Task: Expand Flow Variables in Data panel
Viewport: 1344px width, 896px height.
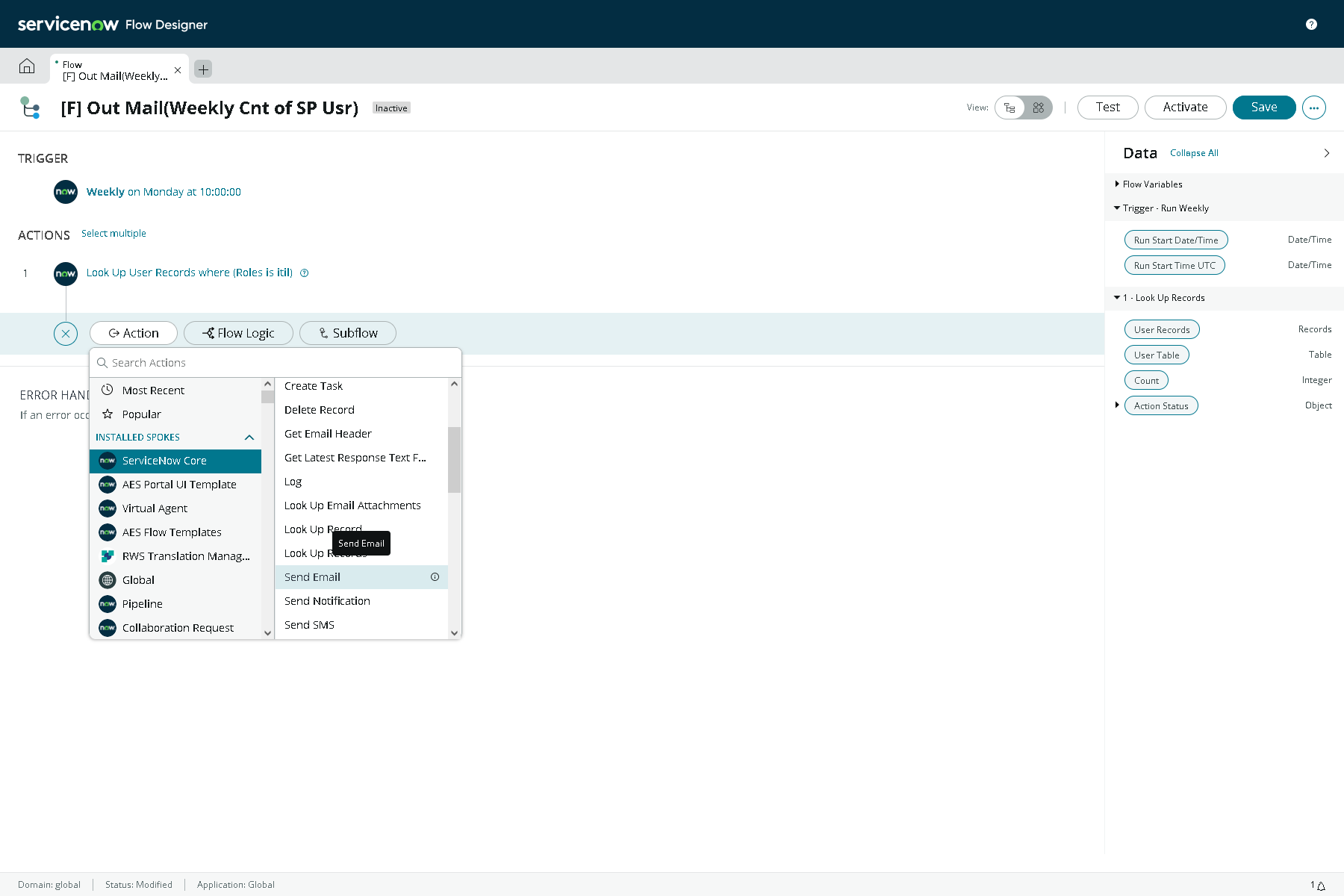Action: coord(1117,184)
